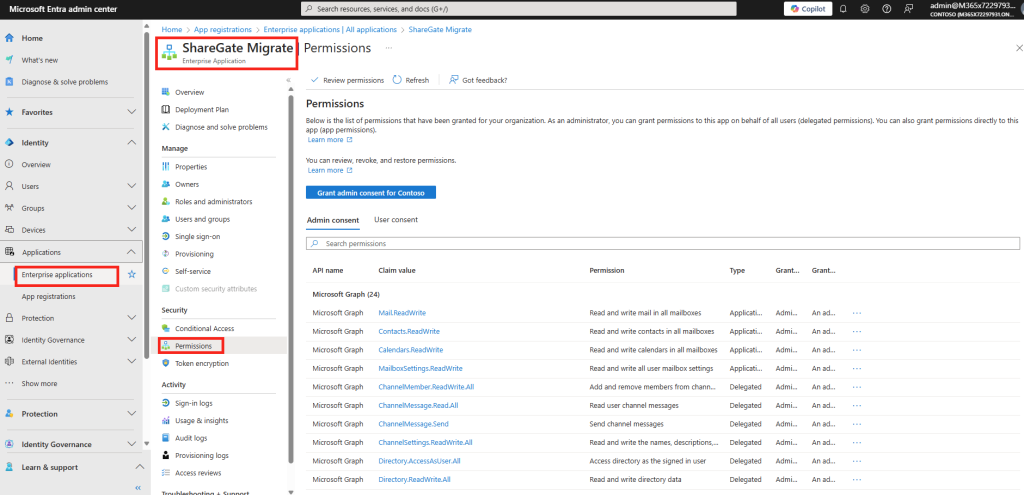Click the Copilot button

click(x=808, y=9)
